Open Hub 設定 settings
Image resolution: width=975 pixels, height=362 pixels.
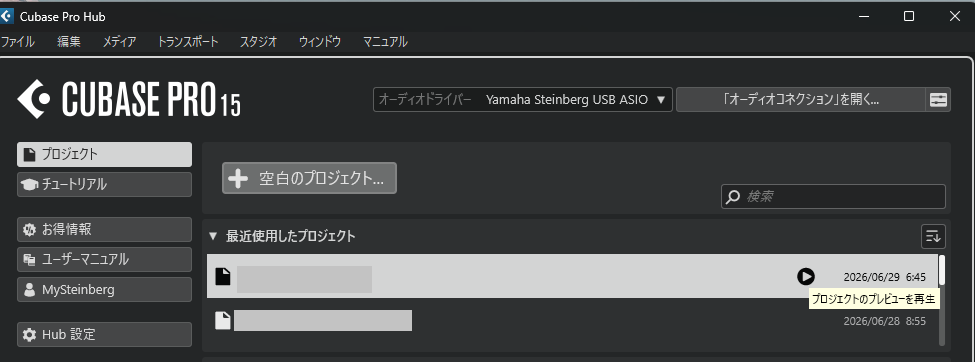click(104, 334)
